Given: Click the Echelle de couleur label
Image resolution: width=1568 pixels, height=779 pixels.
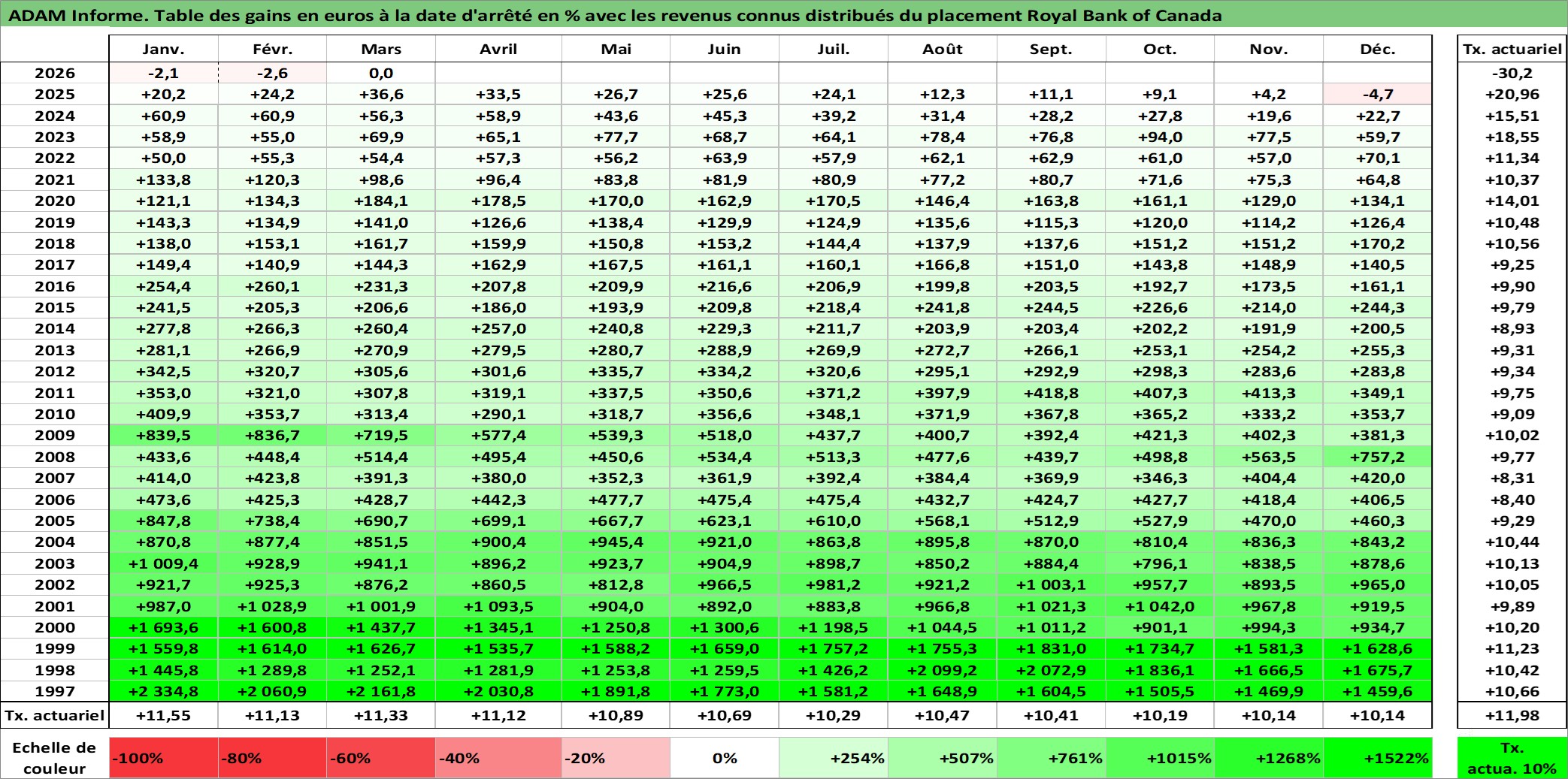Looking at the screenshot, I should (55, 758).
